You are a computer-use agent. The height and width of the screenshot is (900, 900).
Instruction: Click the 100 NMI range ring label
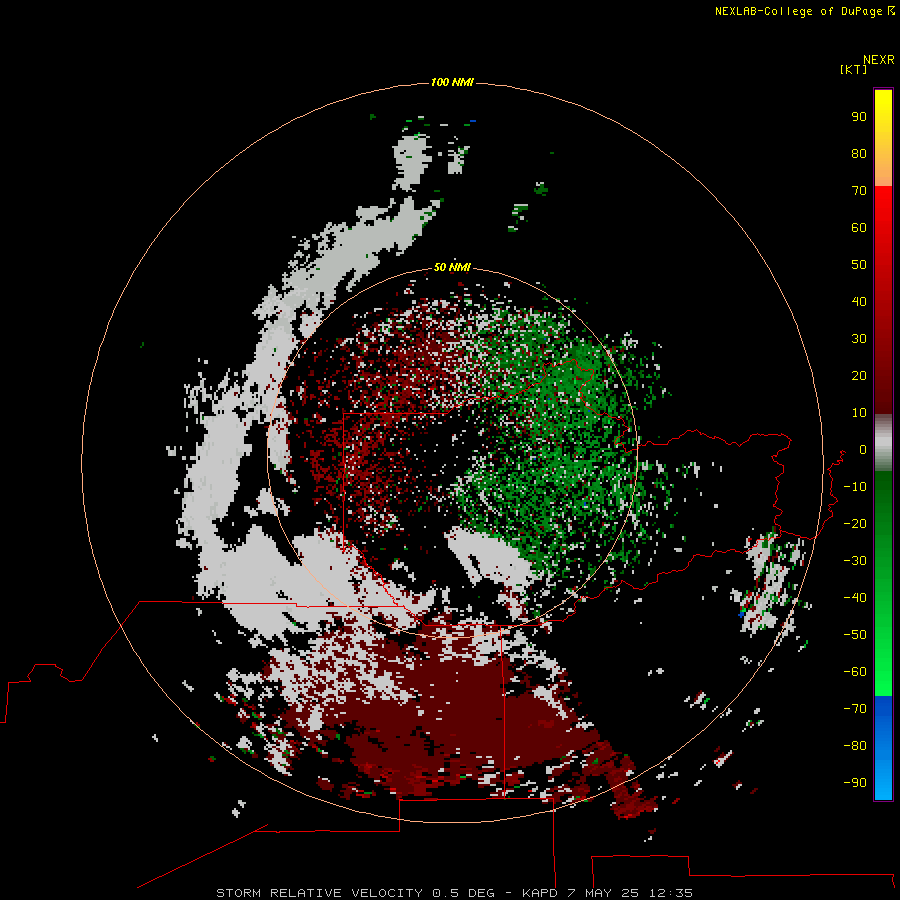(452, 82)
